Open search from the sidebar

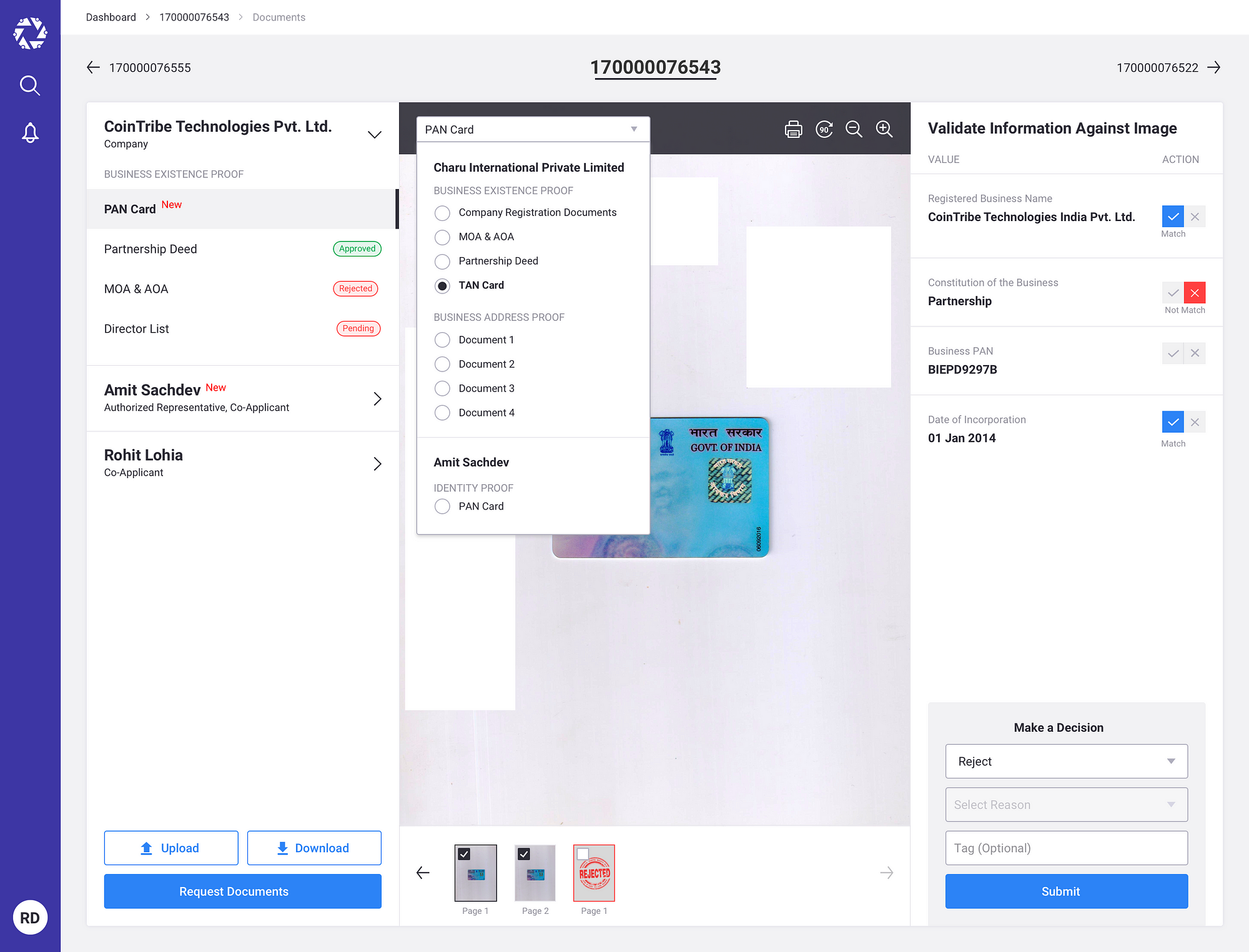pyautogui.click(x=30, y=85)
